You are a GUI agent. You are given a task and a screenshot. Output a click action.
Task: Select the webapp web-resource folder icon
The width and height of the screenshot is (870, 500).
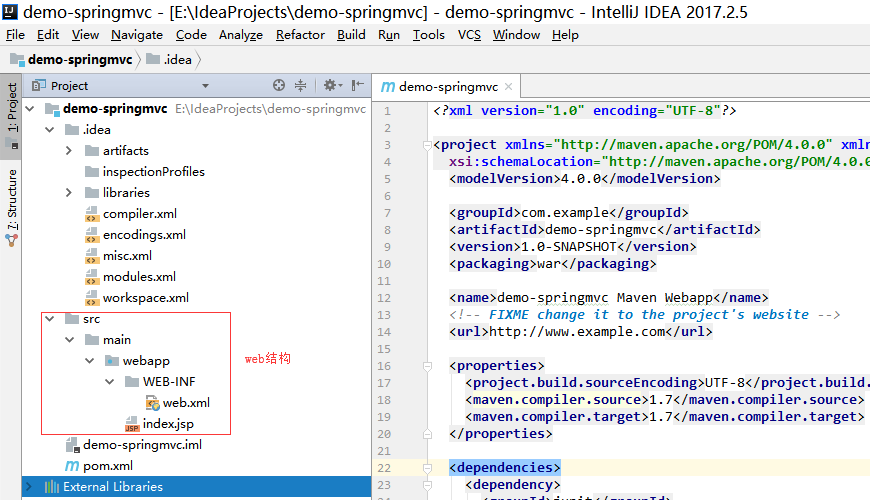click(112, 361)
